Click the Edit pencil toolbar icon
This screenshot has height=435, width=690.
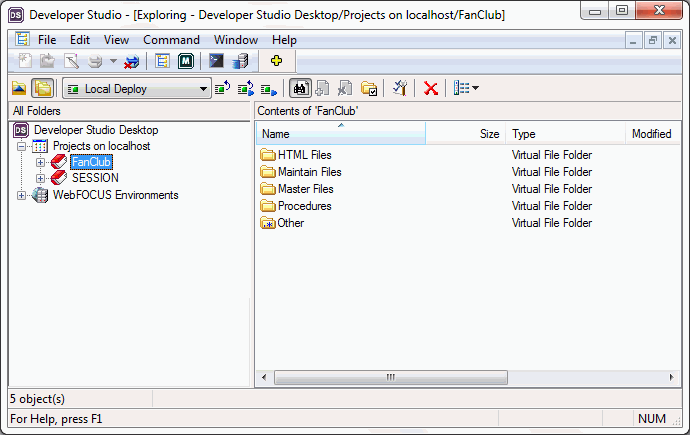(x=71, y=61)
